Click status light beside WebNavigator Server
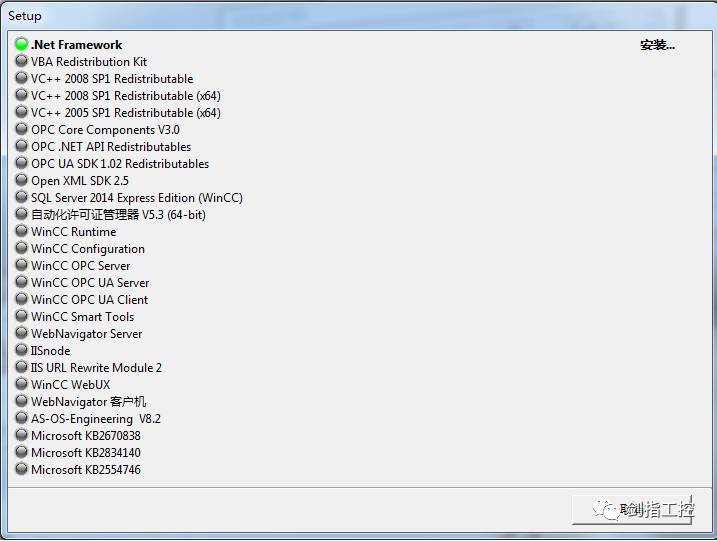 pyautogui.click(x=21, y=332)
